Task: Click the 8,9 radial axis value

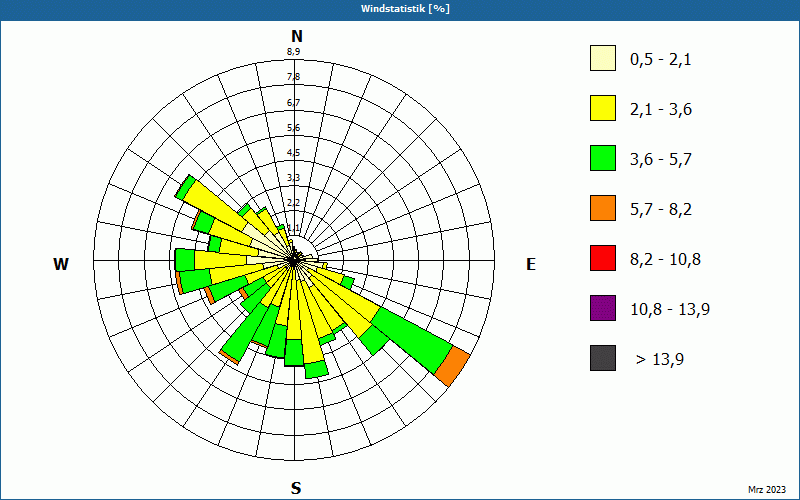Action: [293, 52]
